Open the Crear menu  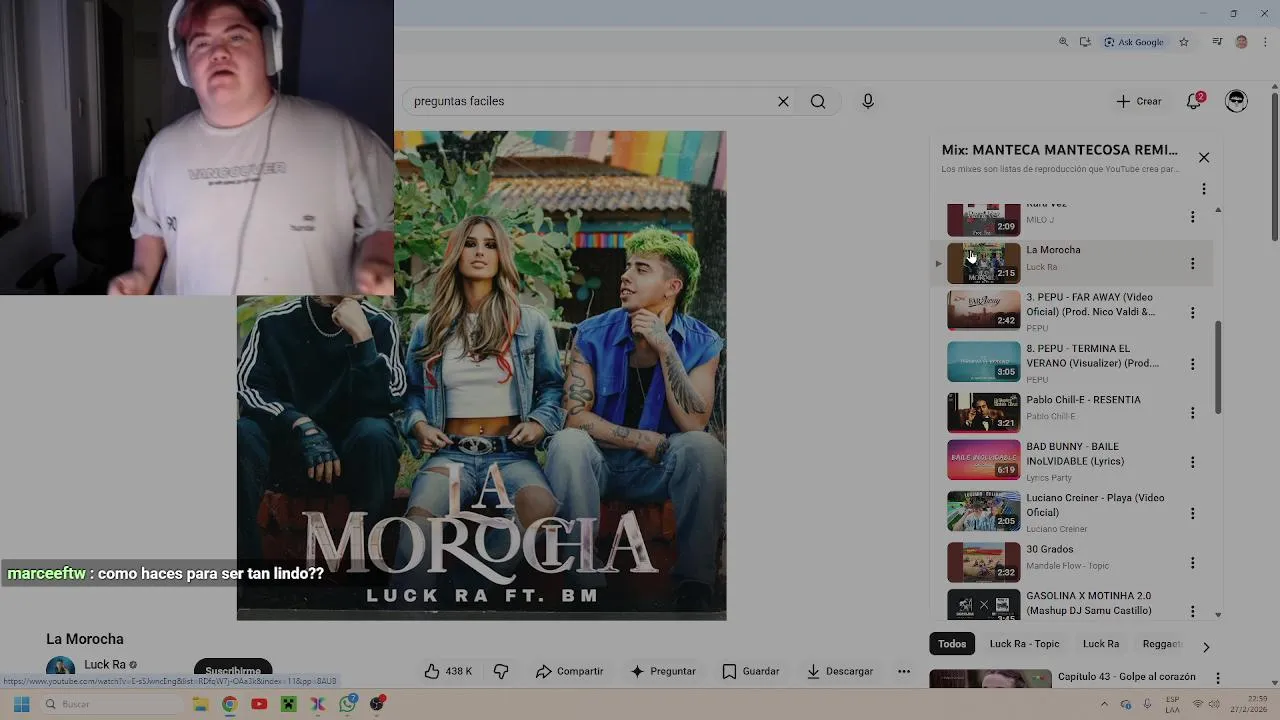[1139, 101]
